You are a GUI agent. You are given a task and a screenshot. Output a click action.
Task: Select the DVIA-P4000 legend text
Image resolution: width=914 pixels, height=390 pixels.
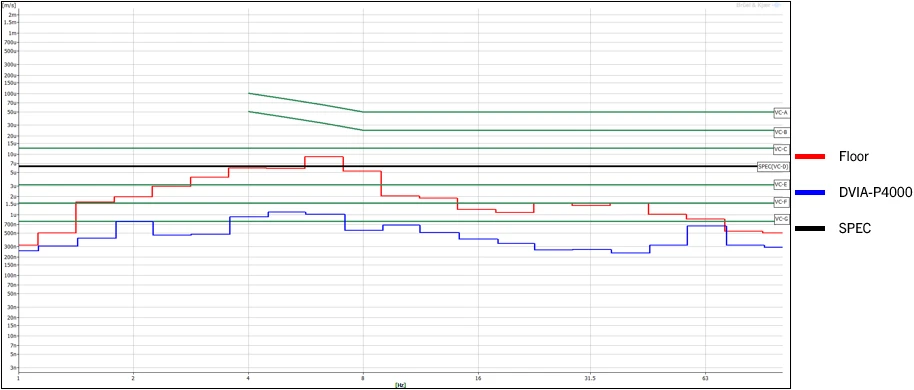pos(876,192)
